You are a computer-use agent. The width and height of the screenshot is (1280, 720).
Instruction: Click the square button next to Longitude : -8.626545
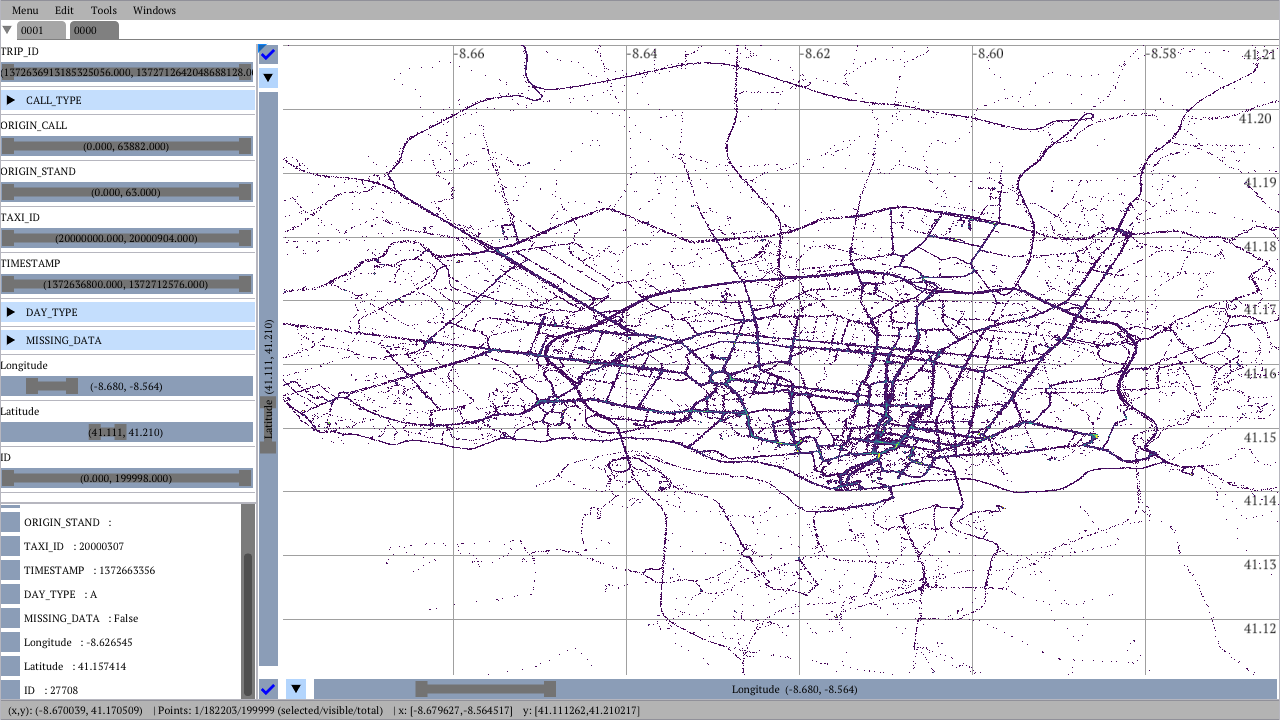[10, 642]
